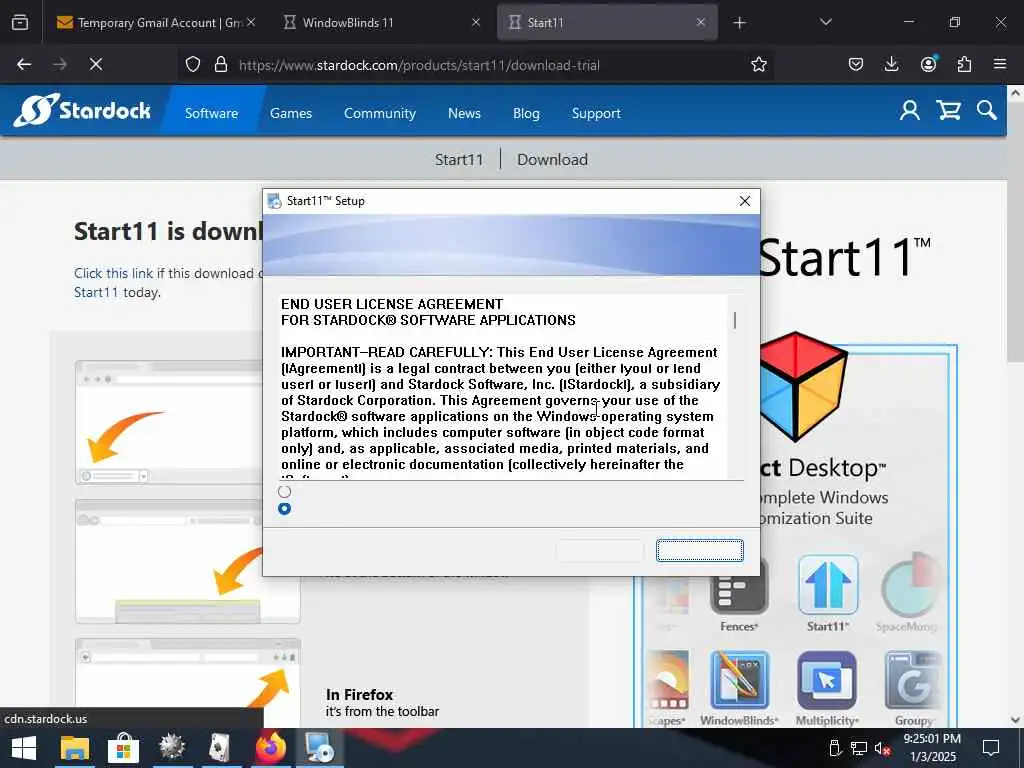Click the Firefox account avatar icon
This screenshot has width=1024, height=768.
[928, 64]
